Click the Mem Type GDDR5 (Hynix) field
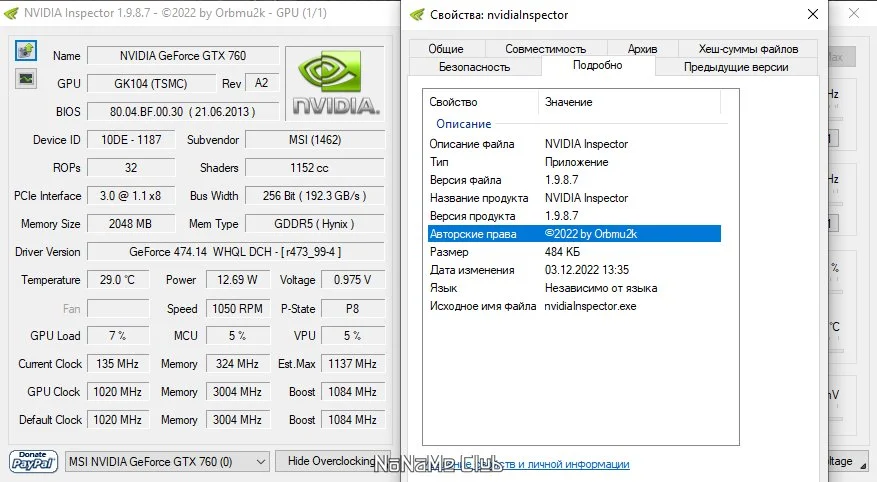Viewport: 877px width, 482px height. pos(315,224)
